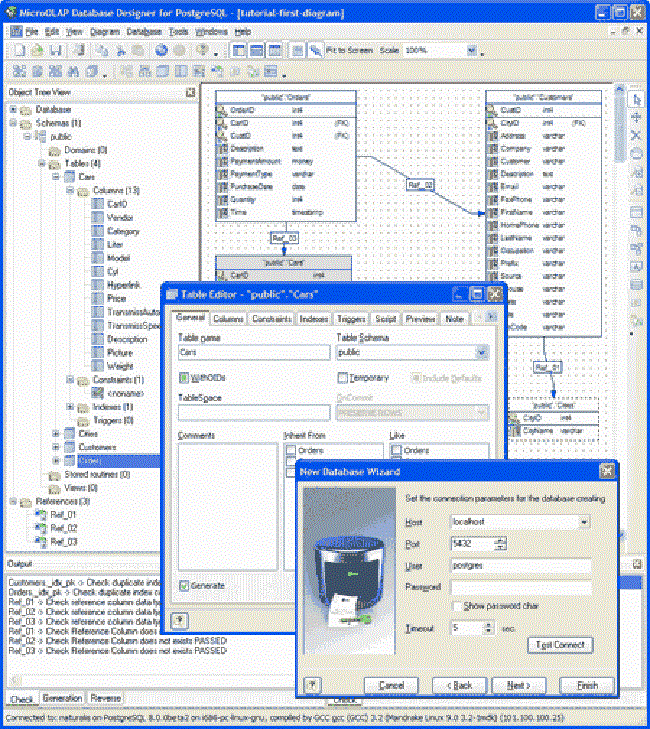Click the OrderID key icon in Orders table
Image resolution: width=650 pixels, height=729 pixels.
pyautogui.click(x=221, y=110)
